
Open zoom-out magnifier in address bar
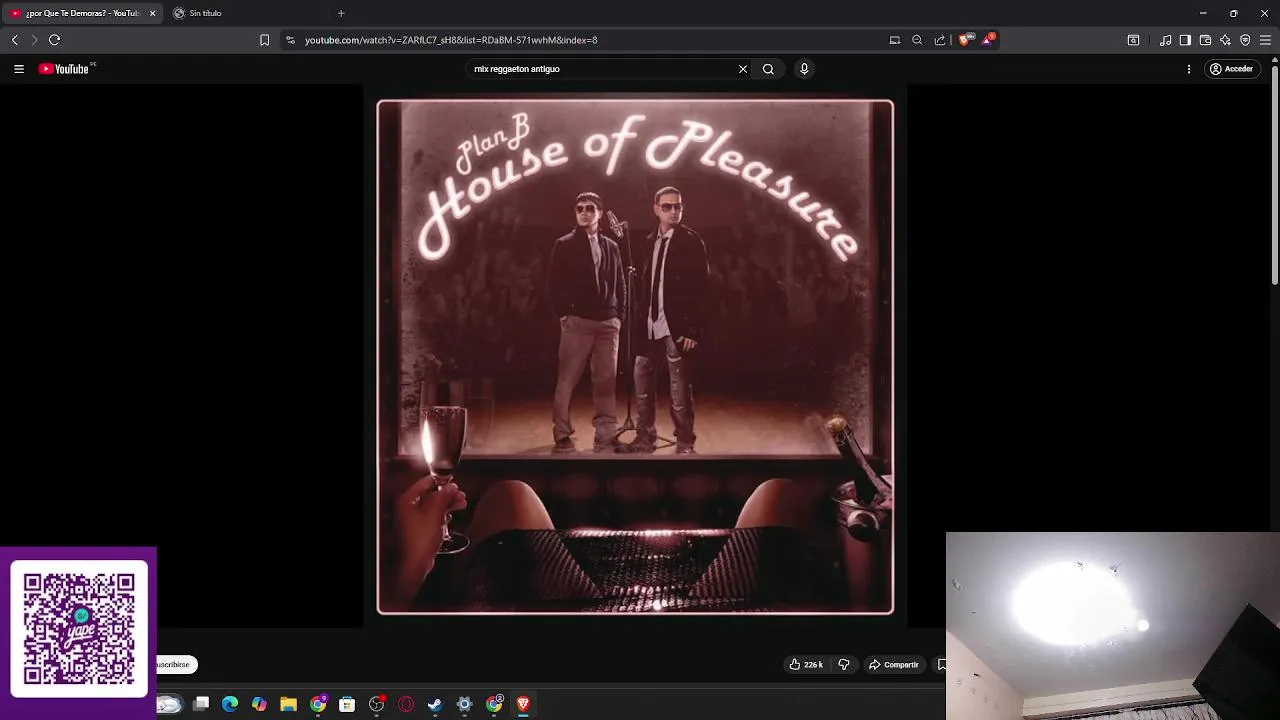click(917, 40)
